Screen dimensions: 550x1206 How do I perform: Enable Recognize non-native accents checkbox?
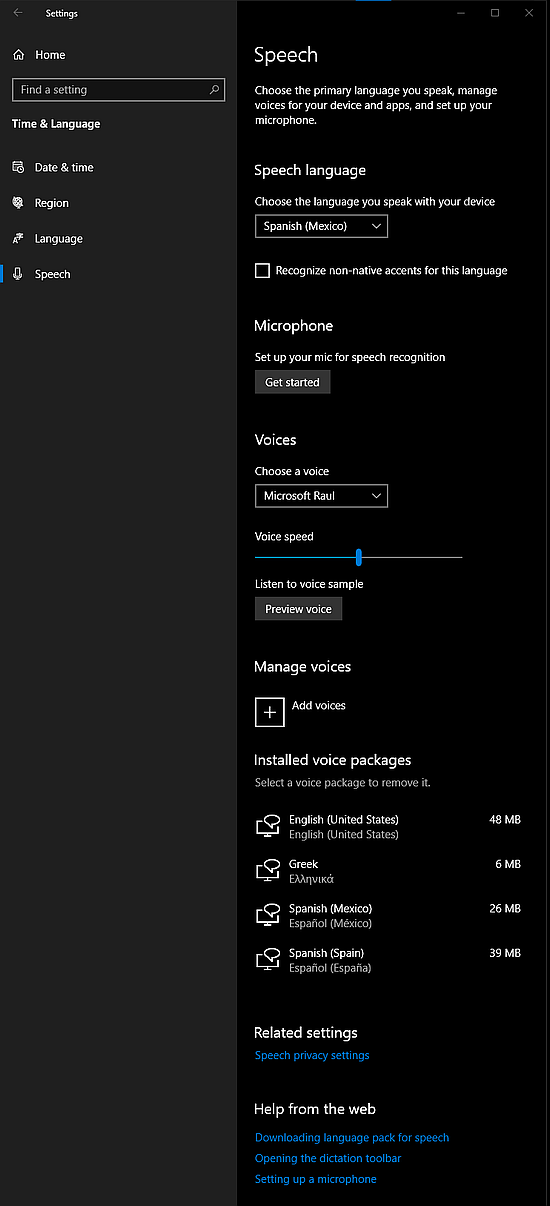click(263, 271)
